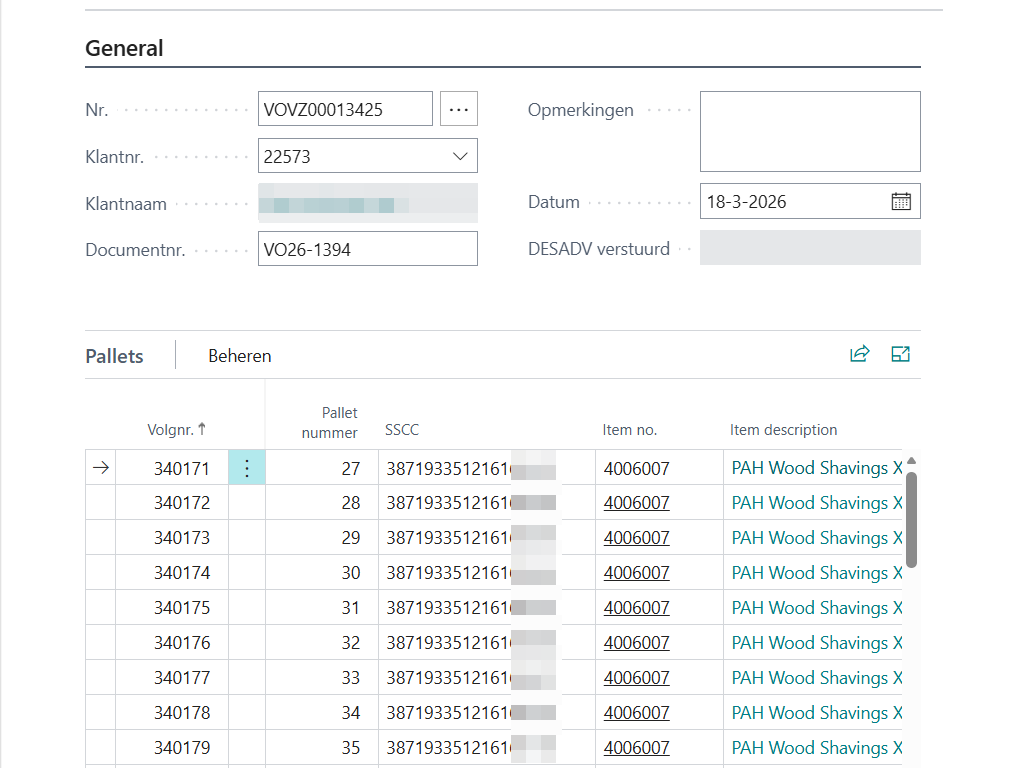The image size is (1024, 768).
Task: Click the Documentnr. field VO26-1394
Action: point(367,249)
